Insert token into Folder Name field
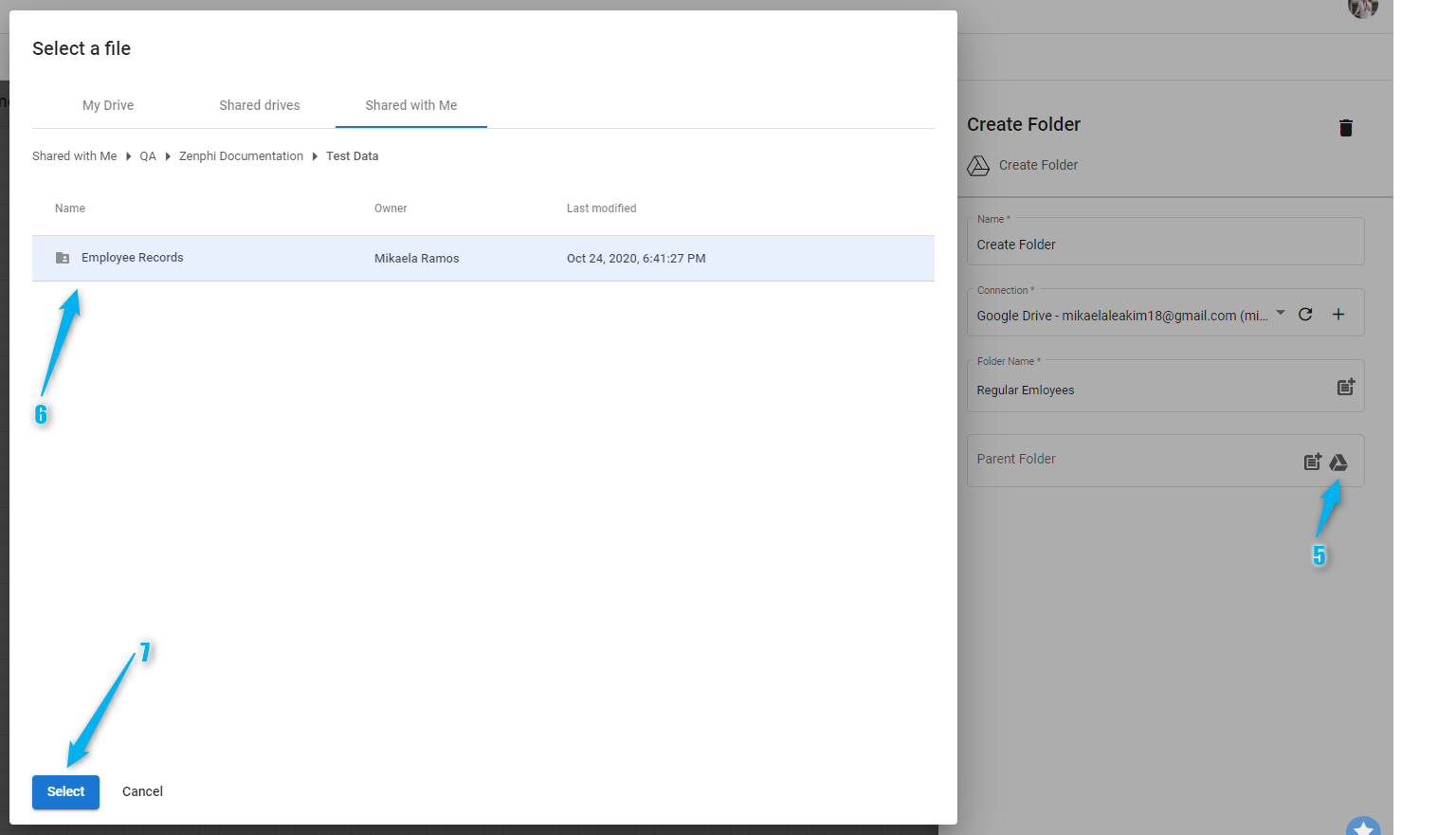The height and width of the screenshot is (835, 1456). pos(1346,387)
